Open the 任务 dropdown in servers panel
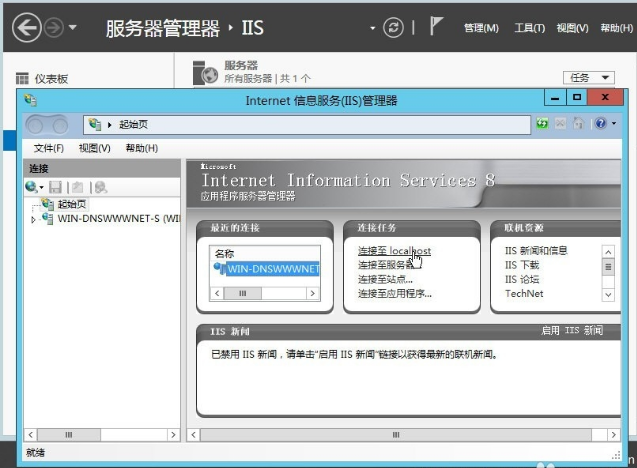Image resolution: width=637 pixels, height=468 pixels. pos(589,78)
